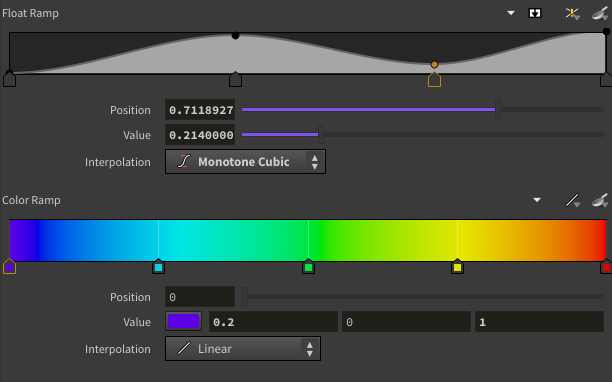This screenshot has height=382, width=612.
Task: Select leftmost float ramp handle marker
Action: [x=9, y=79]
